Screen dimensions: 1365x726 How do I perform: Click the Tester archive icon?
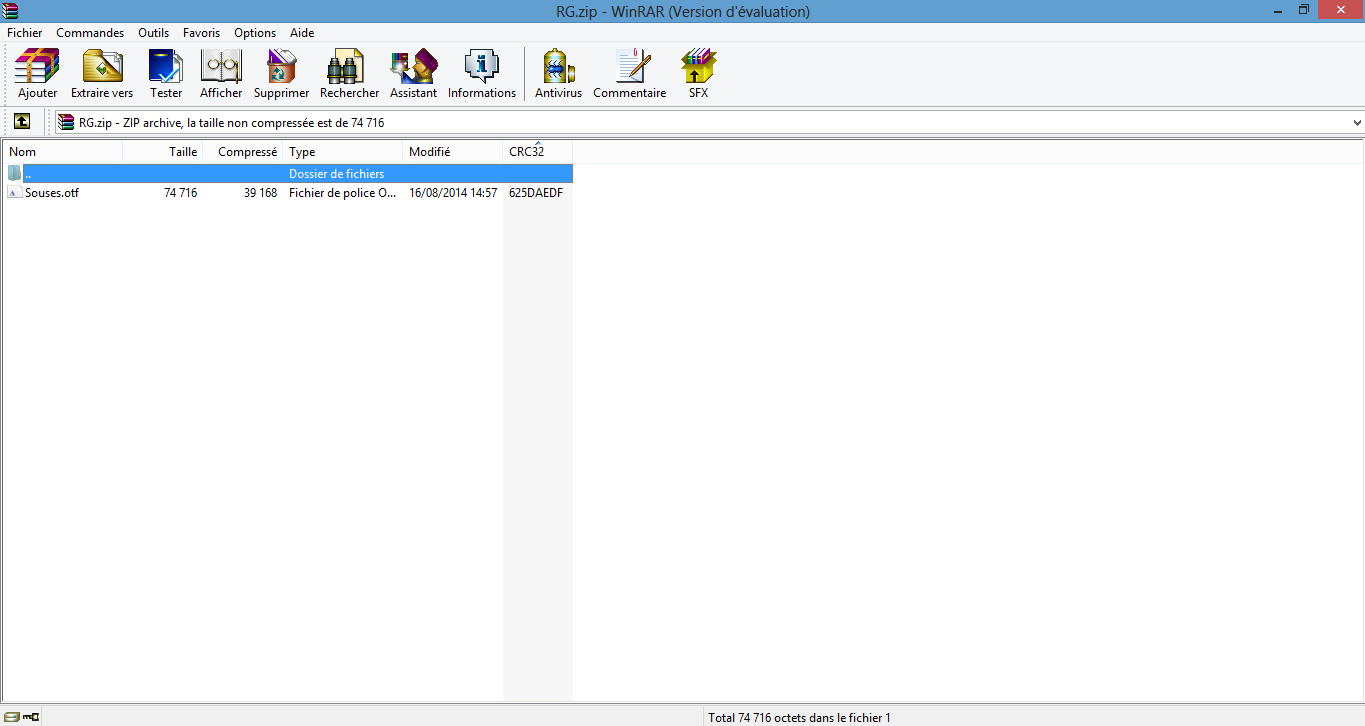166,67
